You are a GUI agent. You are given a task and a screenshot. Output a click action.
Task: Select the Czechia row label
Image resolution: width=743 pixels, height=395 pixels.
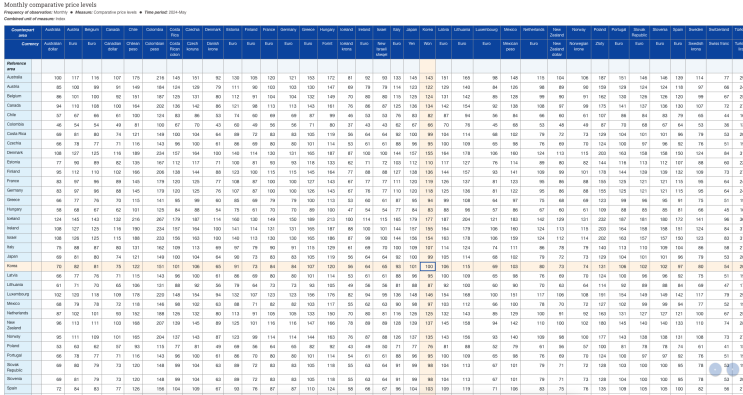pos(18,144)
